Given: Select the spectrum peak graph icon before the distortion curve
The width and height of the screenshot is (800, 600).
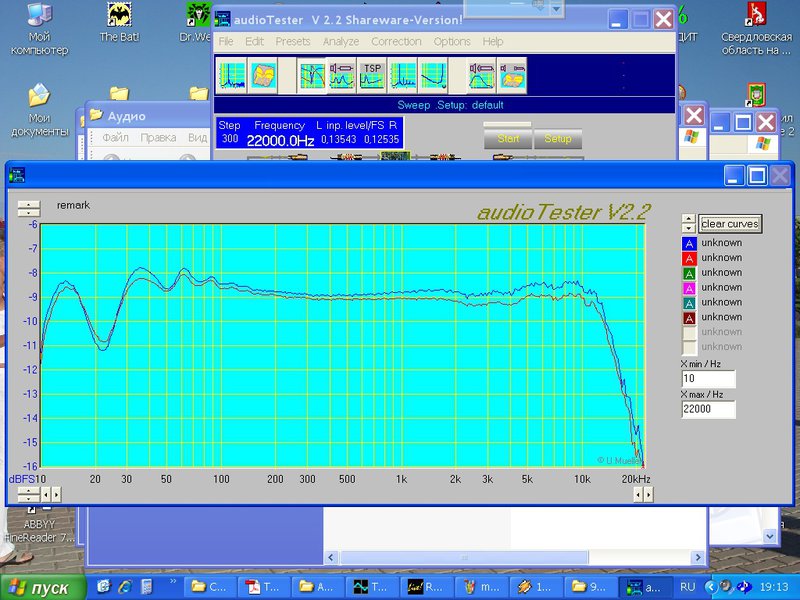Looking at the screenshot, I should [x=403, y=75].
